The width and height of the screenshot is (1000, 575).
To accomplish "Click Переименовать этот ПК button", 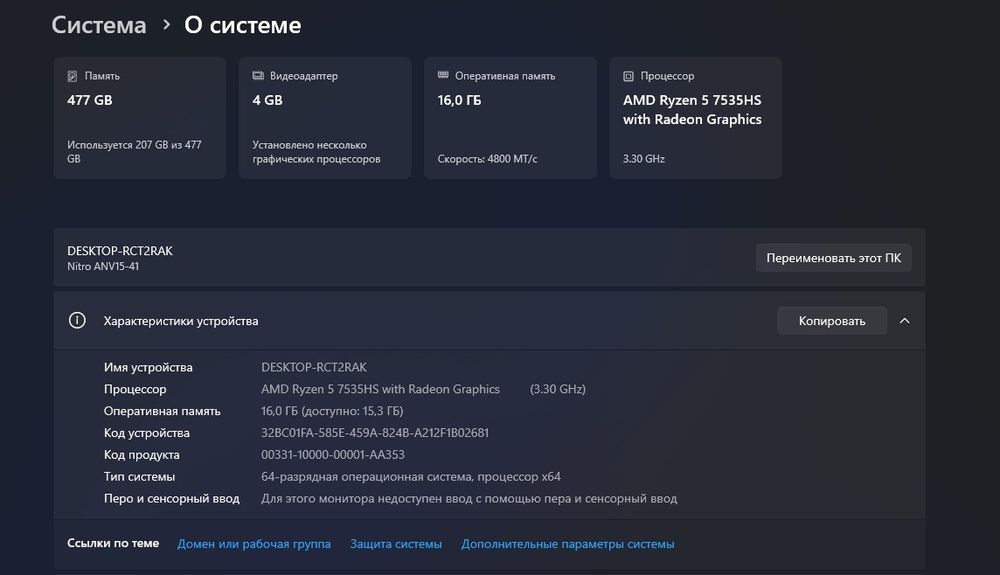I will click(x=834, y=258).
